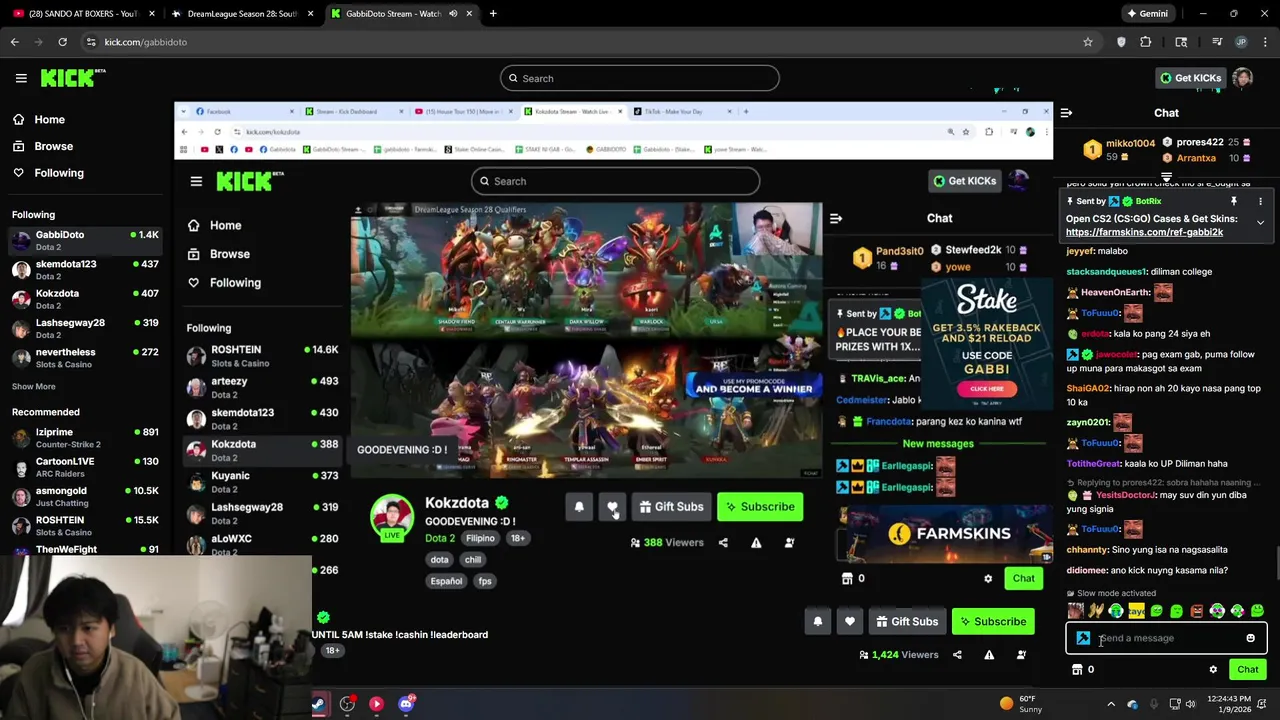This screenshot has height=720, width=1280.
Task: Click Stake promo code GABBI banner
Action: [x=986, y=342]
